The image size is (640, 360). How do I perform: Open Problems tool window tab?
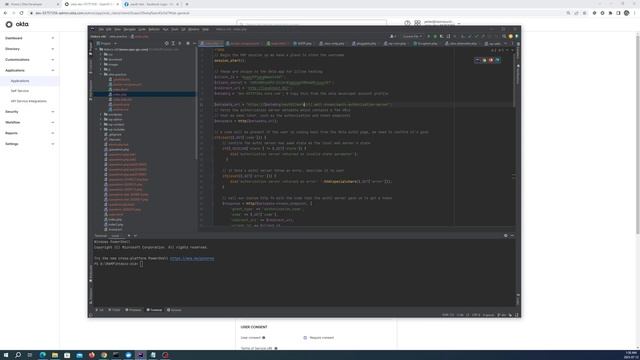pyautogui.click(x=133, y=310)
